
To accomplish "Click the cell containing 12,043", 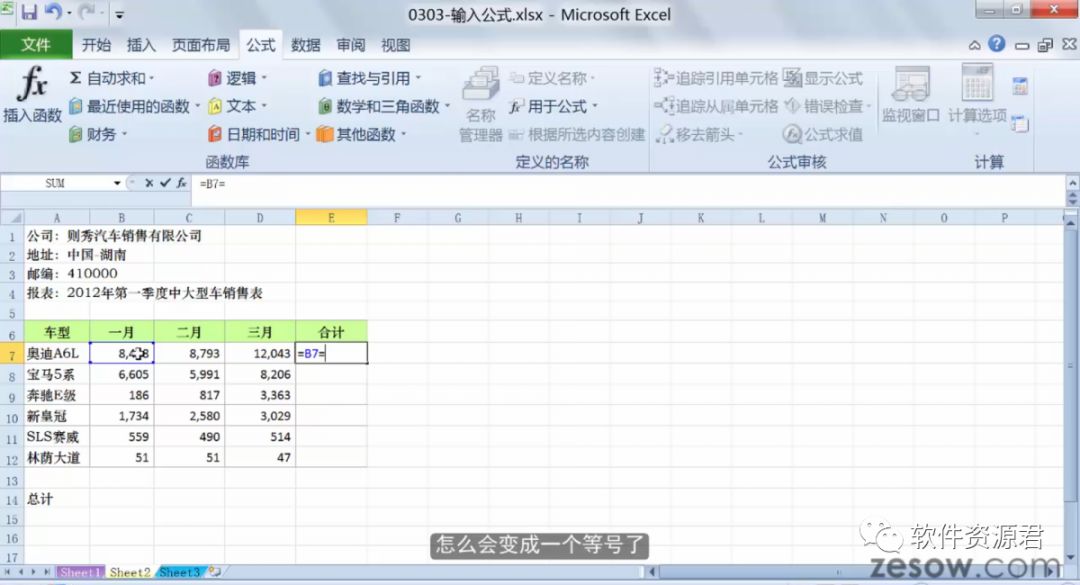I will click(x=260, y=353).
